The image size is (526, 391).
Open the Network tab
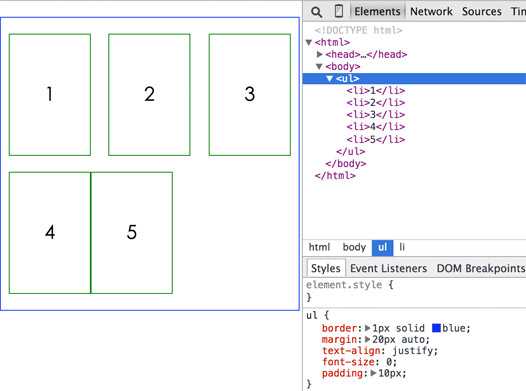coord(431,11)
